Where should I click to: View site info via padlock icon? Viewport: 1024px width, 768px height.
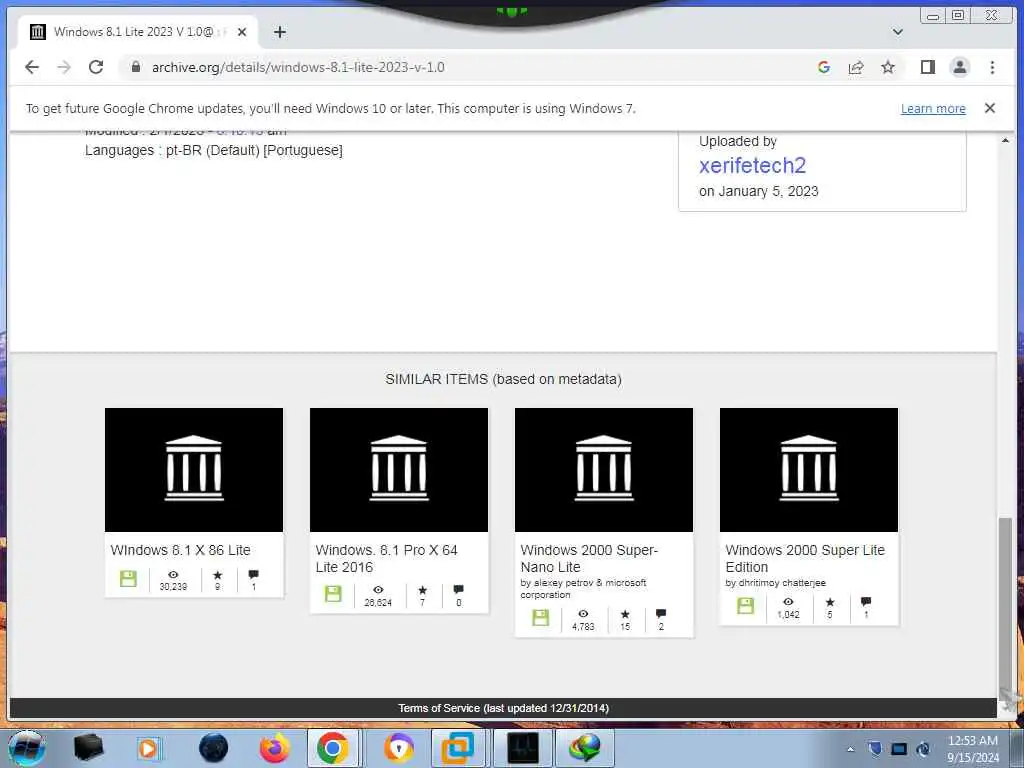(136, 67)
